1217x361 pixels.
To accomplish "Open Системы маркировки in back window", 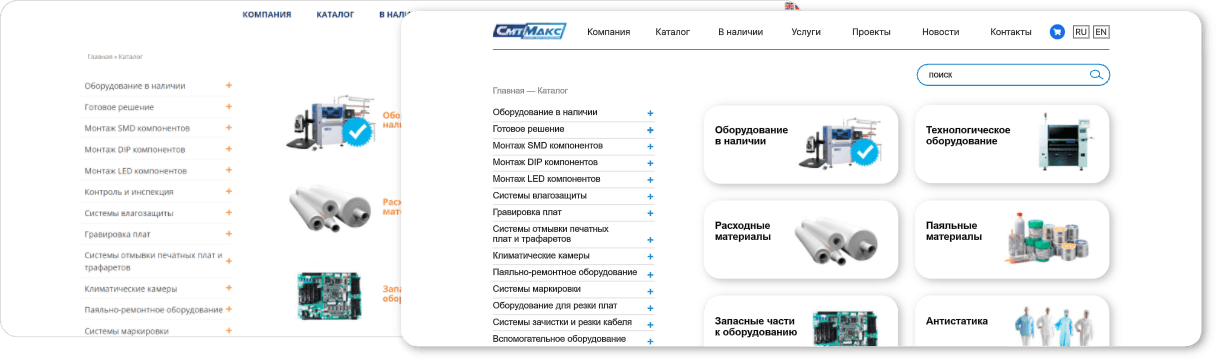I will pyautogui.click(x=126, y=331).
